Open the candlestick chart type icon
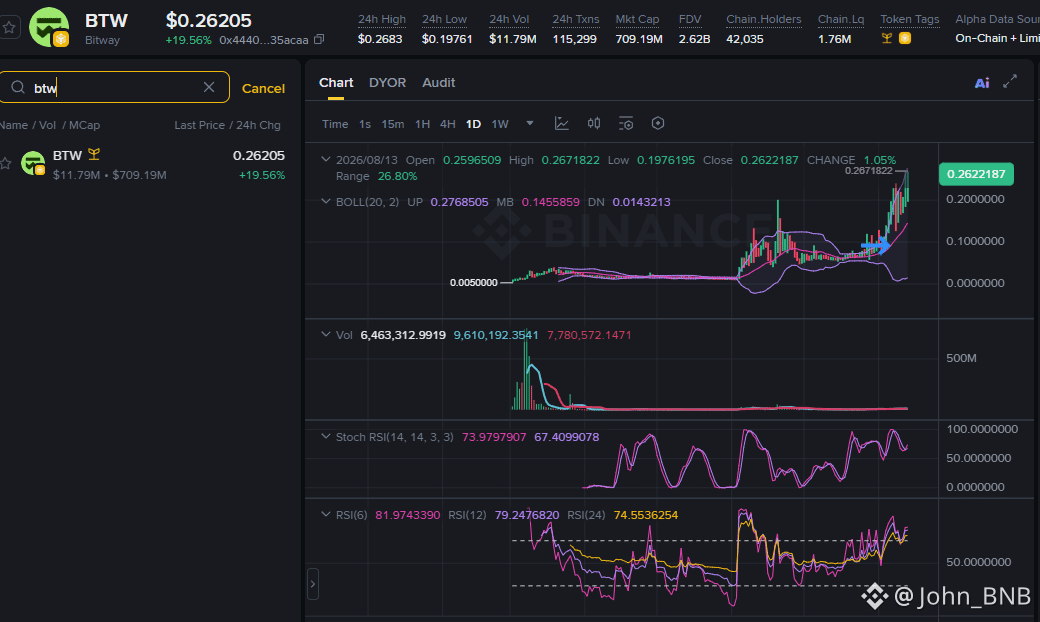The width and height of the screenshot is (1040, 622). 594,123
